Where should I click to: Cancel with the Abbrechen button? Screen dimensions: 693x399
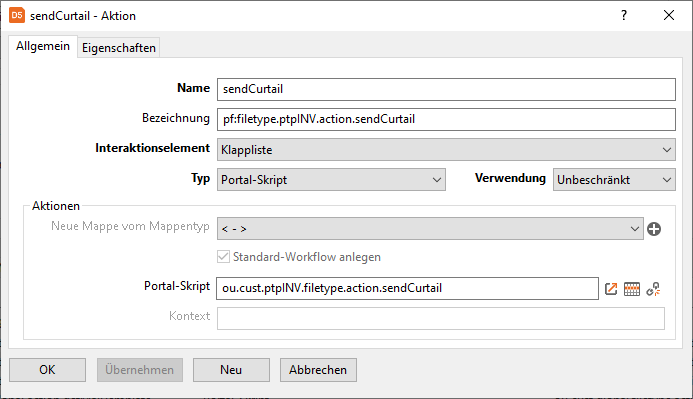pos(318,370)
